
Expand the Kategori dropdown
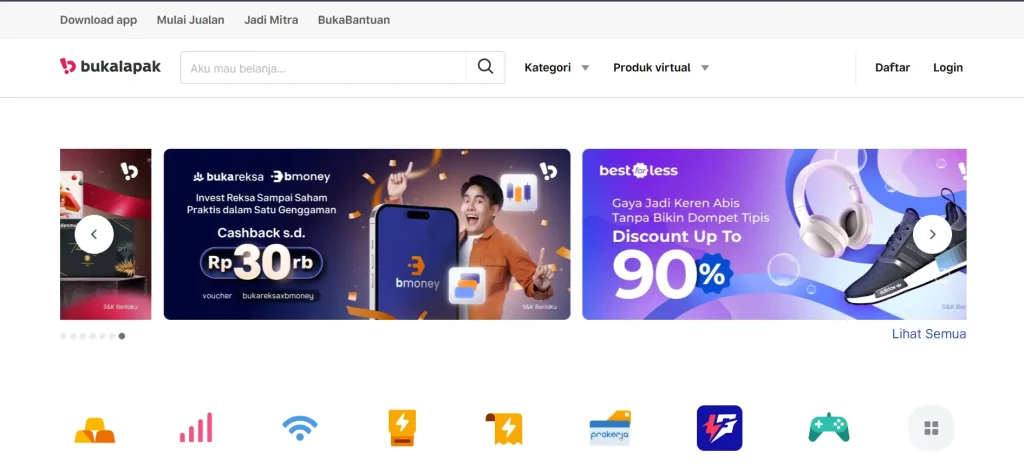(556, 67)
